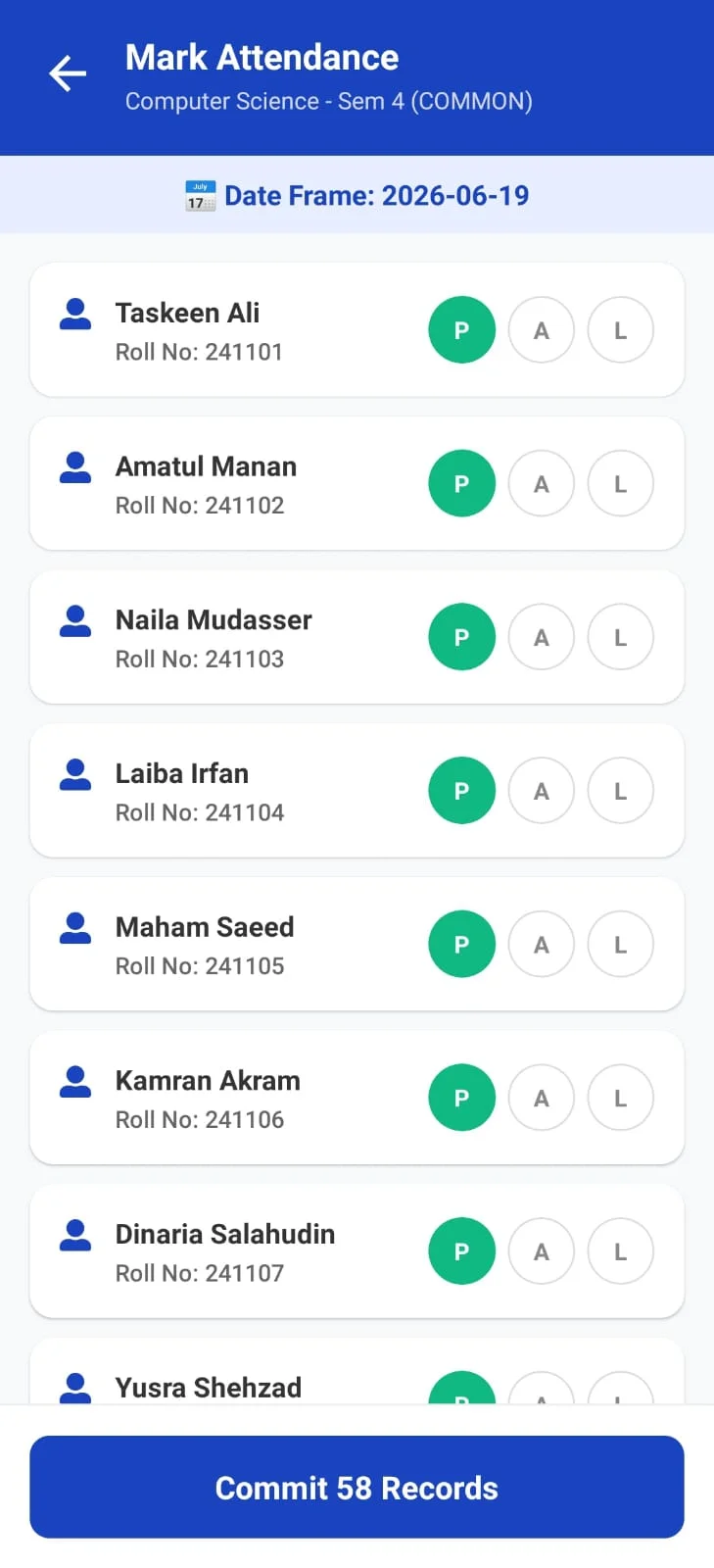Mark Maham Saeed as Leave

(620, 945)
